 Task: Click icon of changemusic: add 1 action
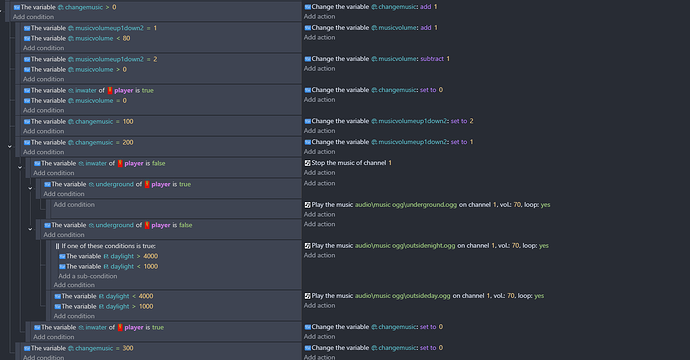(308, 7)
